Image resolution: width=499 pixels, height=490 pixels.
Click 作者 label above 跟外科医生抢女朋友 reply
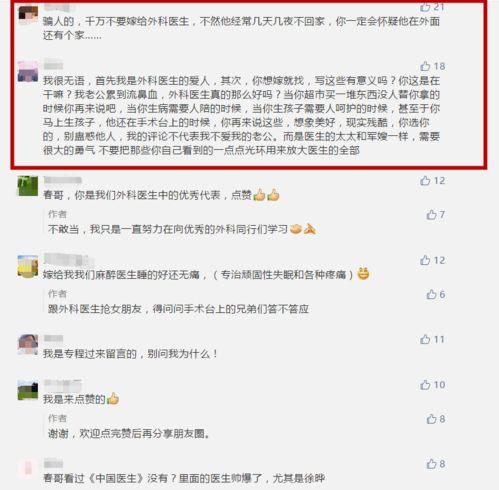(57, 294)
